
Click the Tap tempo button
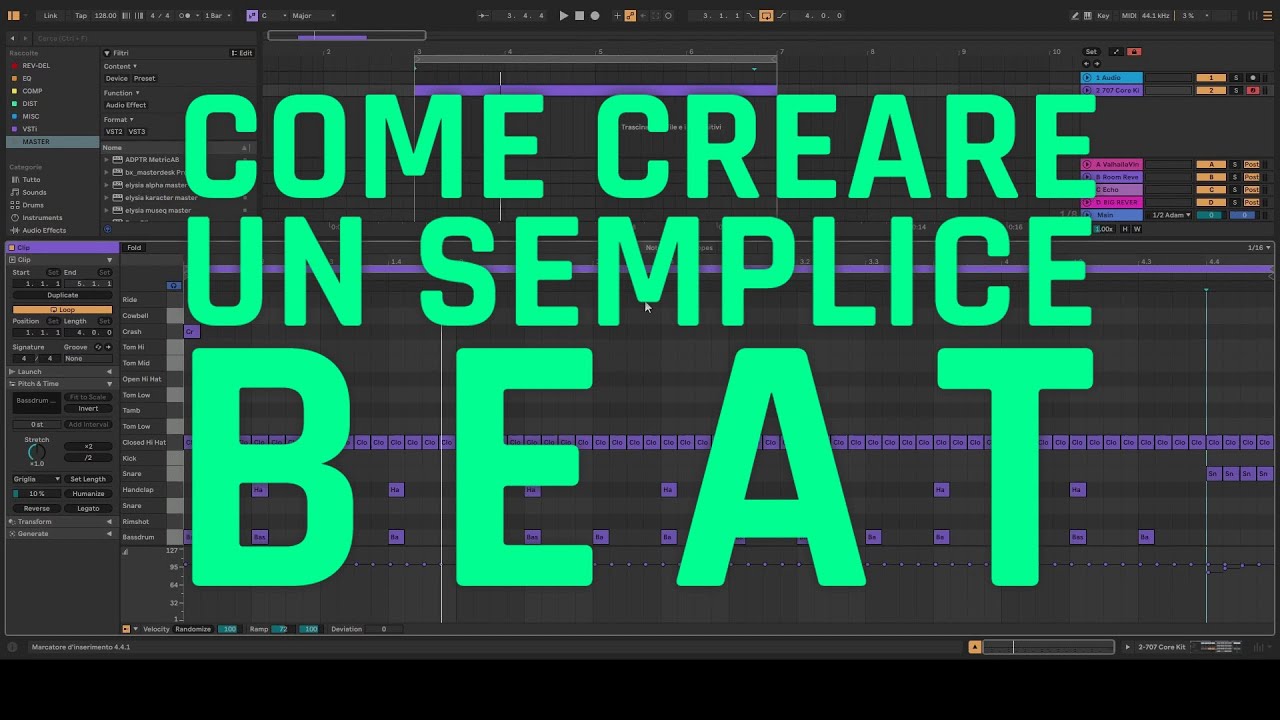(x=81, y=16)
